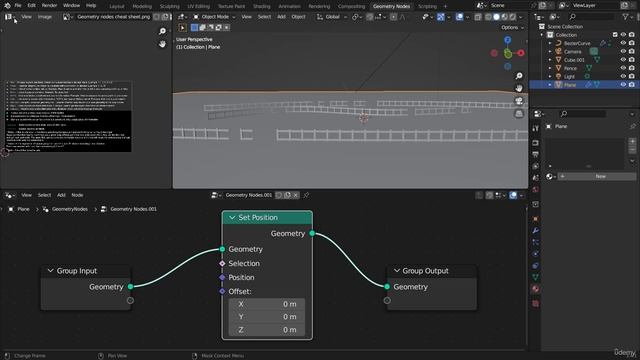Open the World properties tab
This screenshot has height=360, width=640.
[x=536, y=189]
